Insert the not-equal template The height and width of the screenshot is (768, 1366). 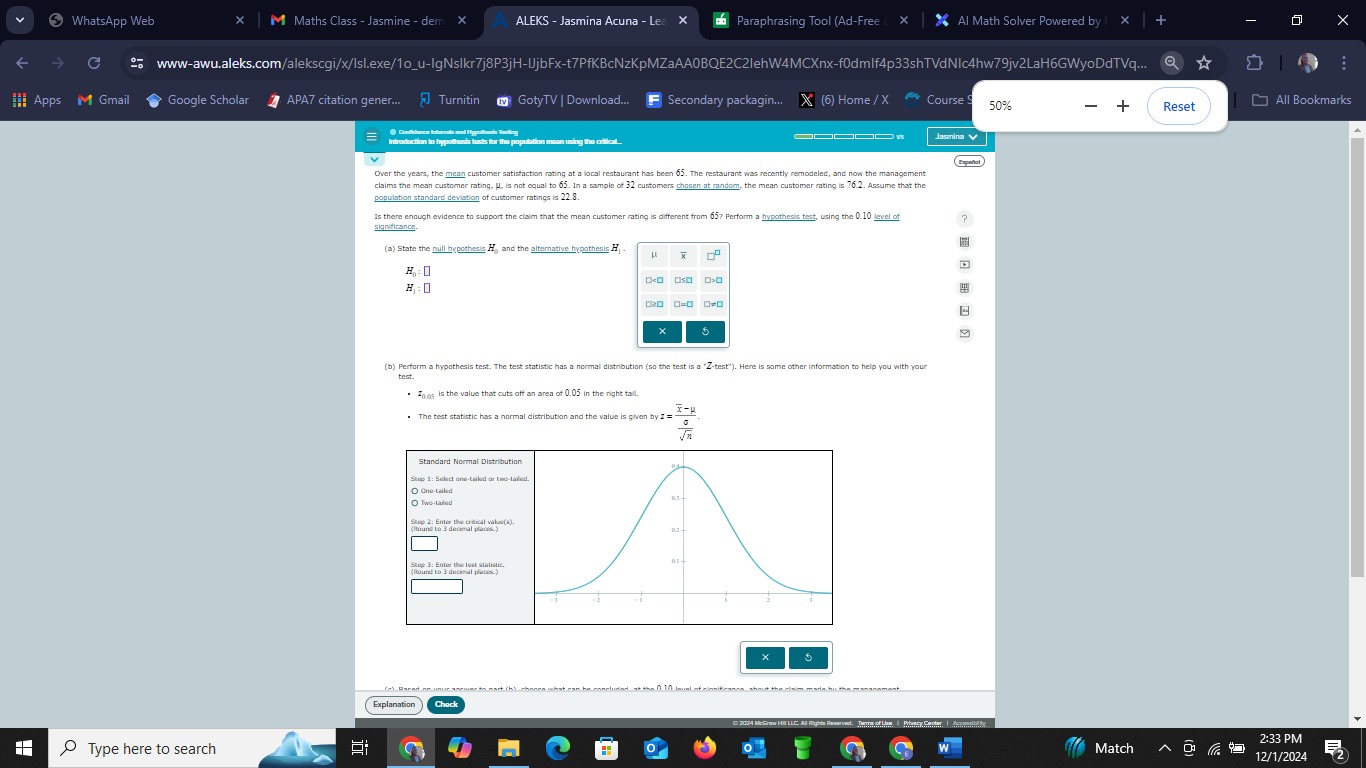713,304
